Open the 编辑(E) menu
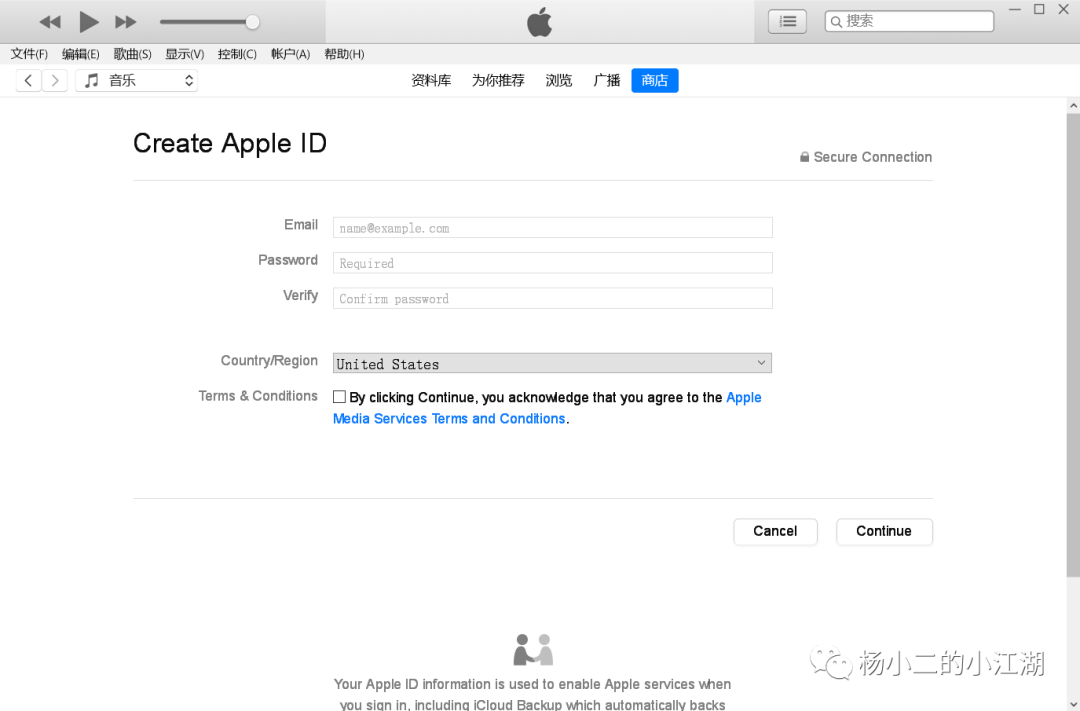The image size is (1080, 711). (x=81, y=54)
